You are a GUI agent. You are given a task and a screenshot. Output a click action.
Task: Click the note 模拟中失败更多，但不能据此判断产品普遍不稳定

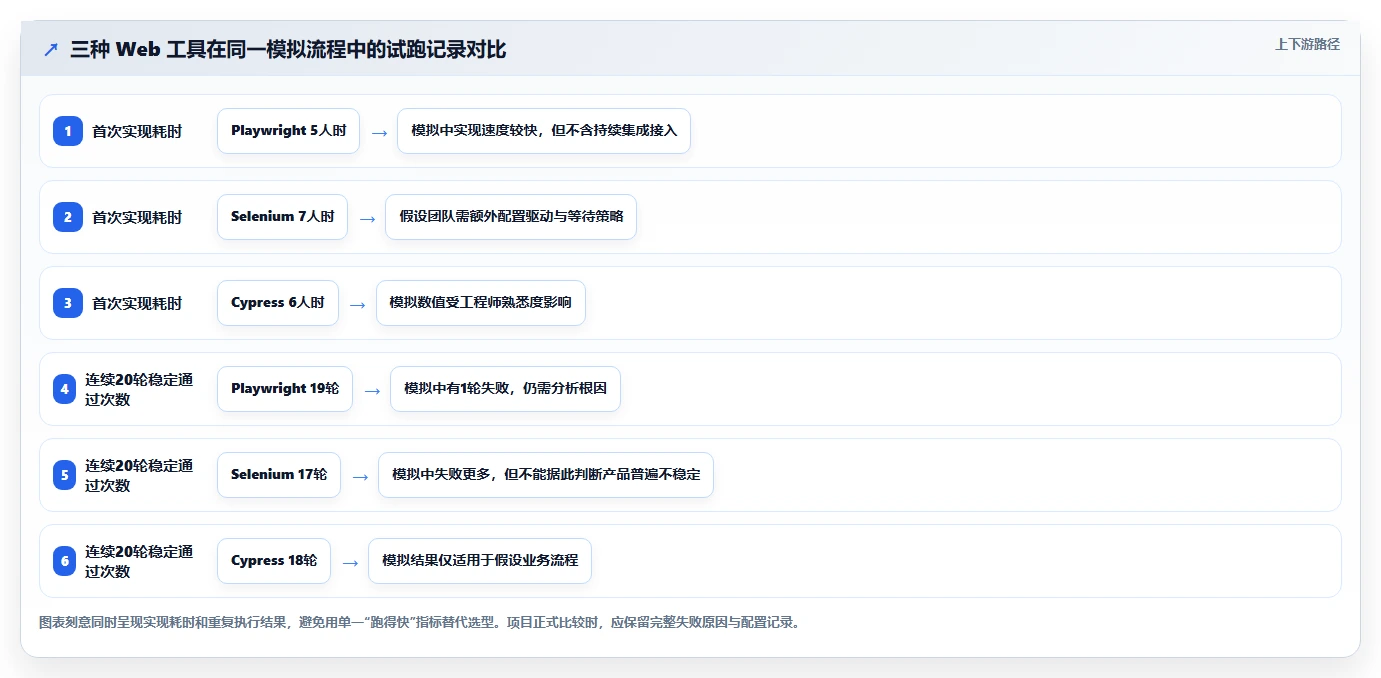546,475
